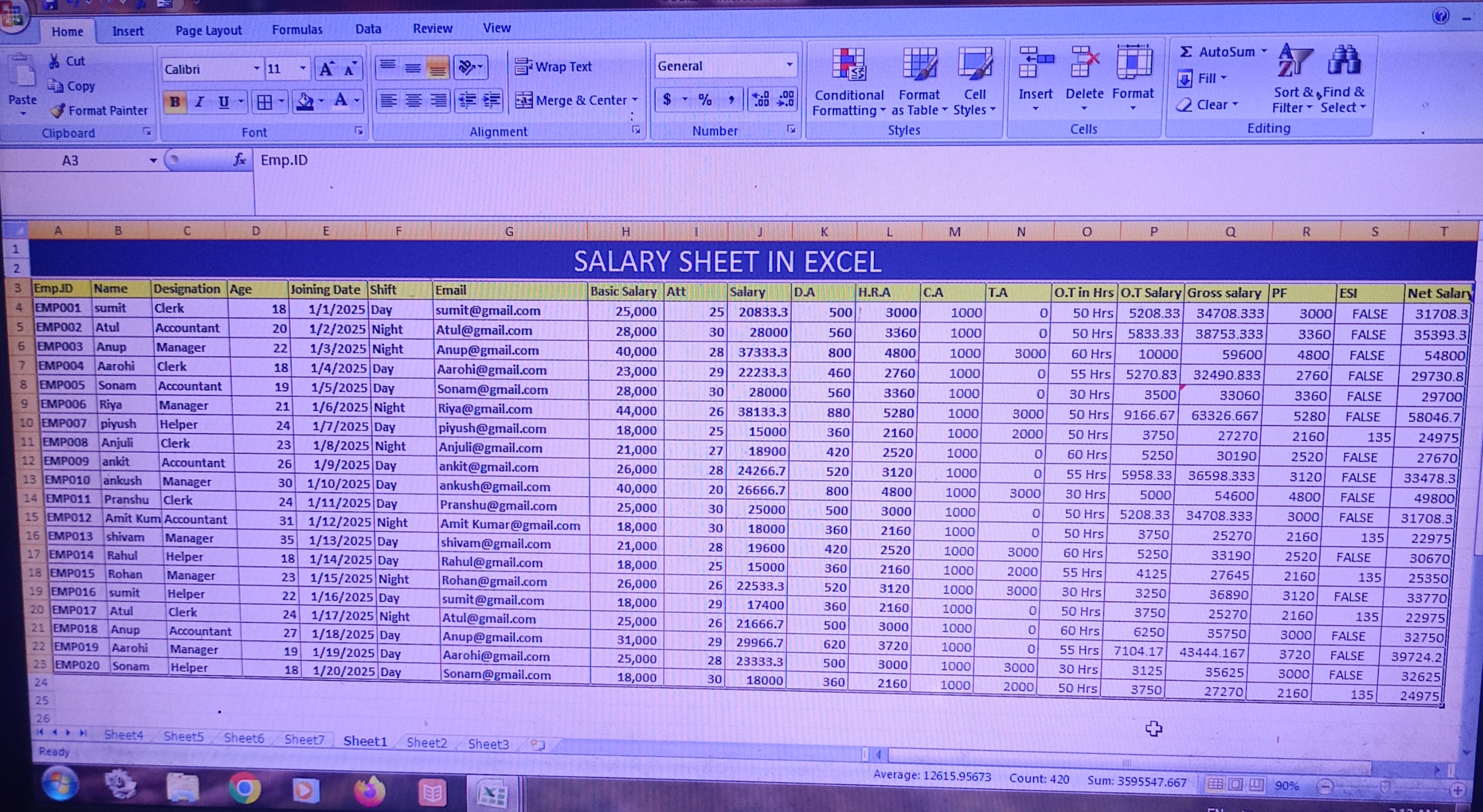Viewport: 1483px width, 812px height.
Task: Toggle Bold formatting button
Action: pos(175,102)
